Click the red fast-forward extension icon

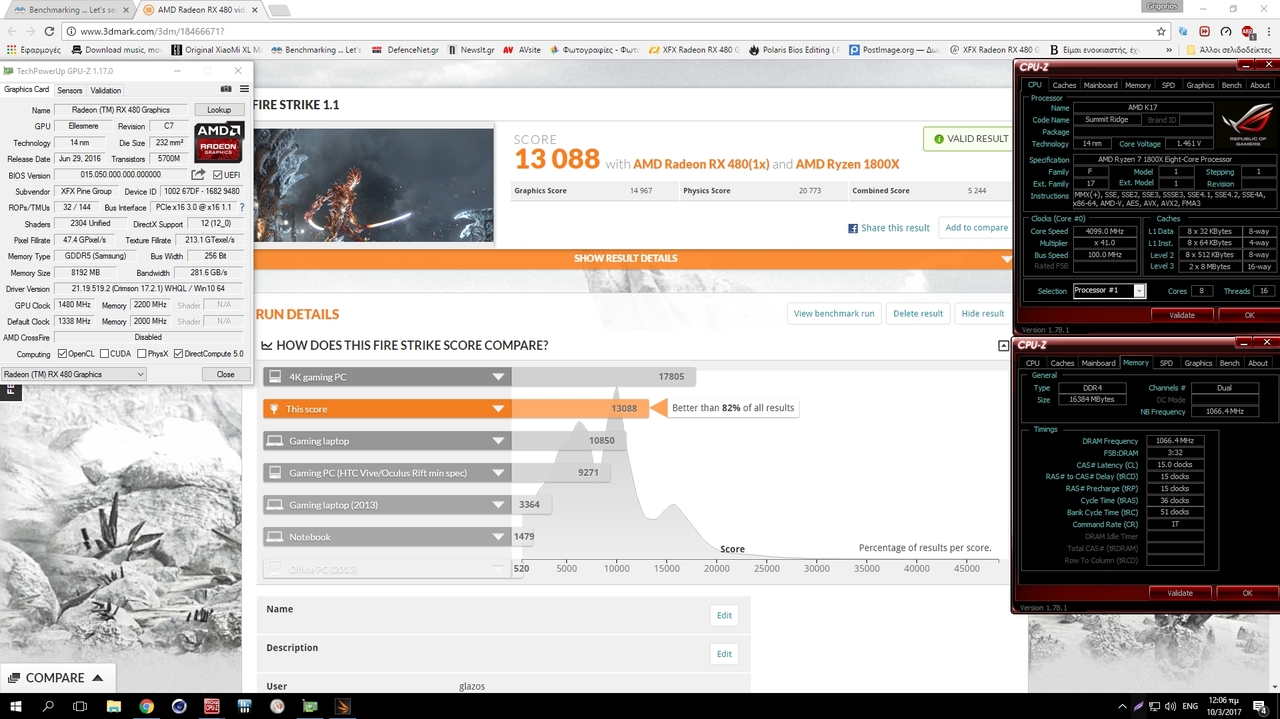click(x=1204, y=31)
